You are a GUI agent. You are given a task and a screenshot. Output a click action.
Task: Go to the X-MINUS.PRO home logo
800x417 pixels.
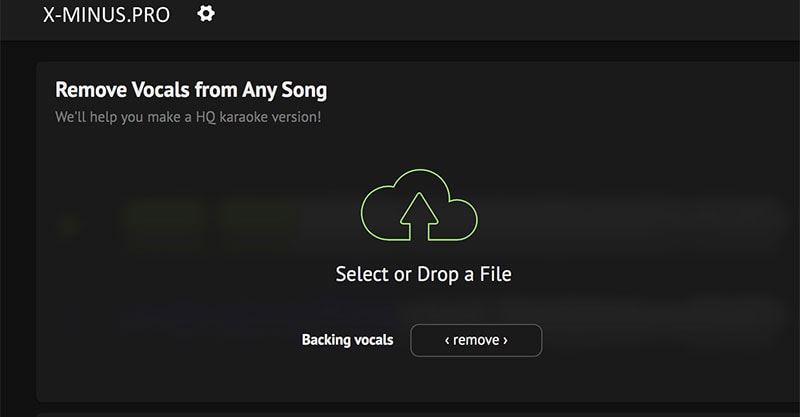[106, 15]
